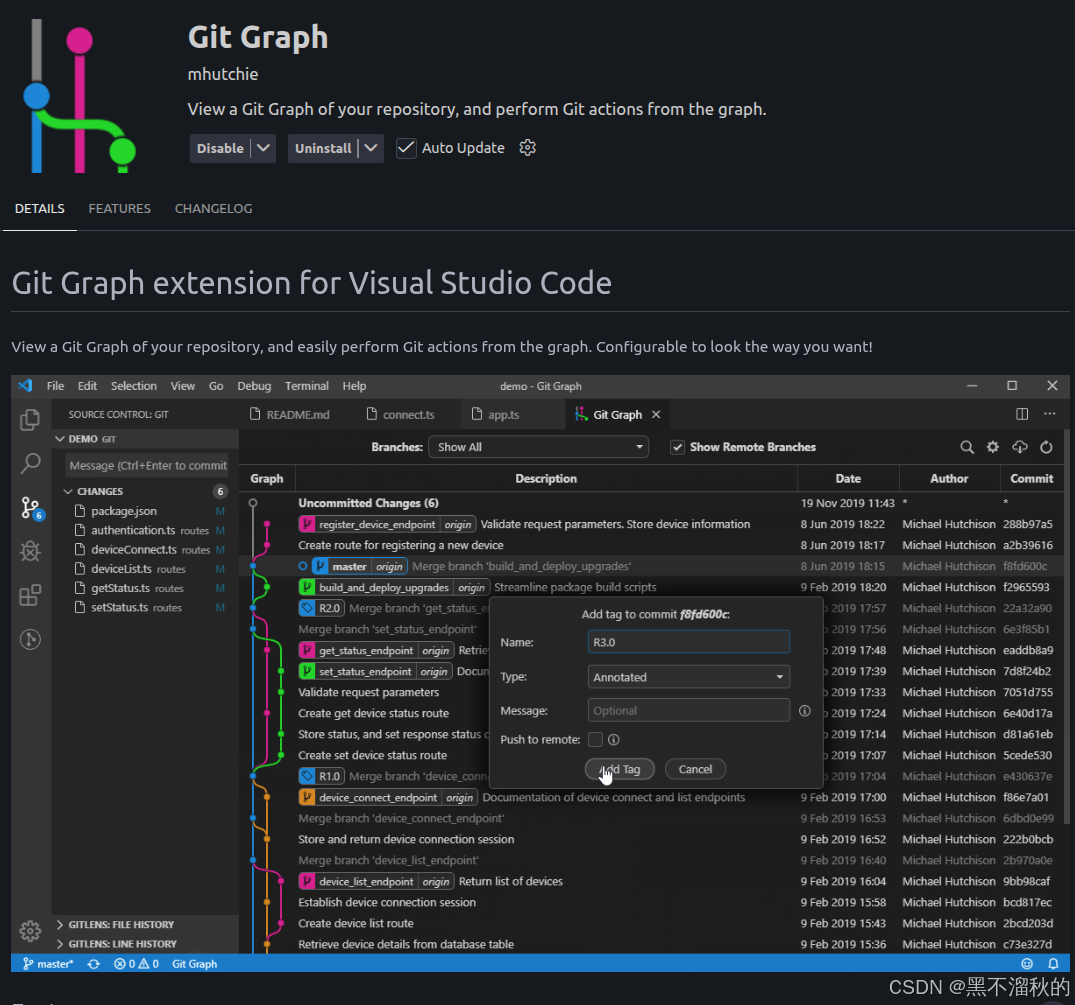Screen dimensions: 1075x1005
Task: Switch to the CHANGELOG tab
Action: point(213,208)
